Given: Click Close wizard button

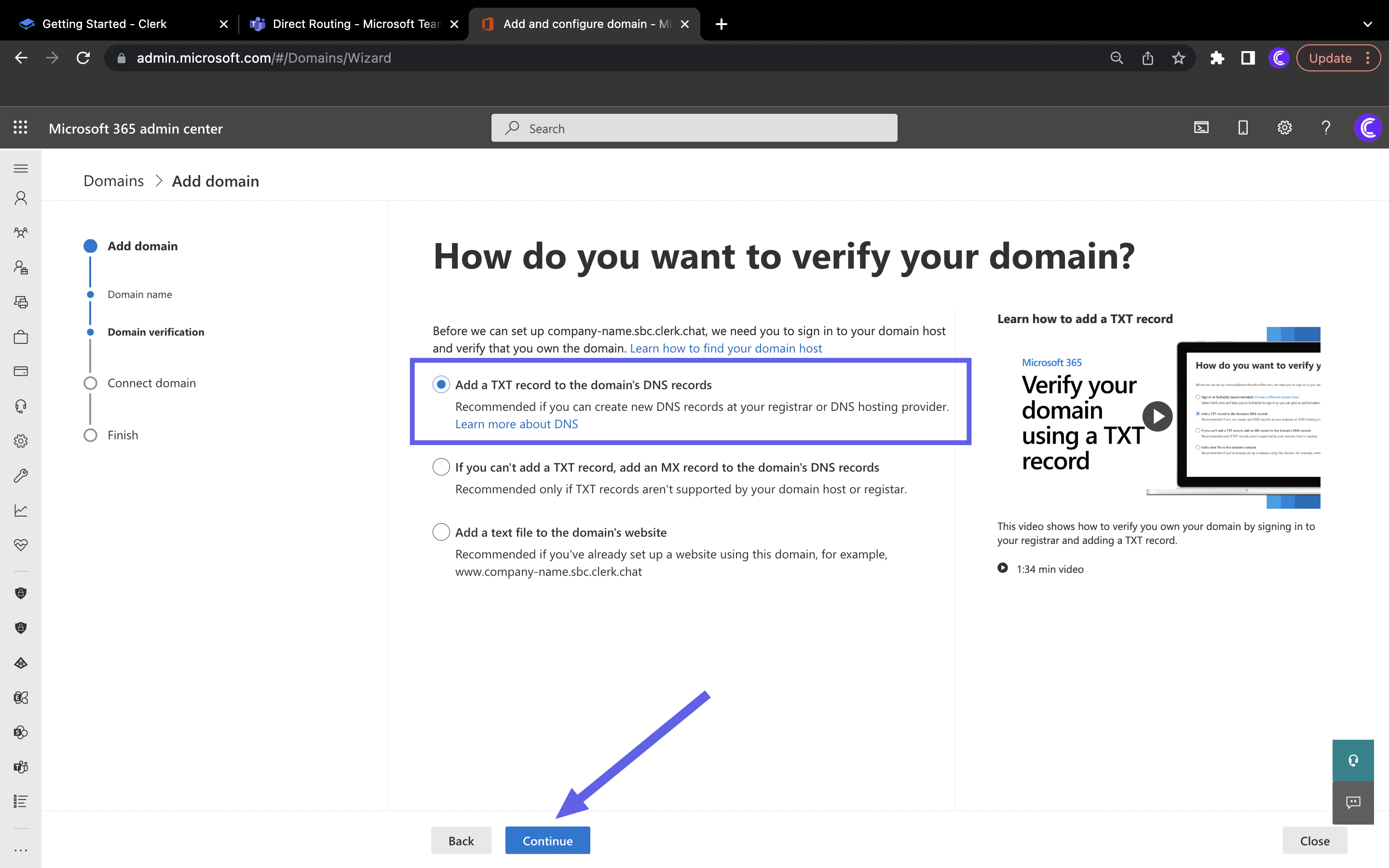Looking at the screenshot, I should coord(1314,840).
